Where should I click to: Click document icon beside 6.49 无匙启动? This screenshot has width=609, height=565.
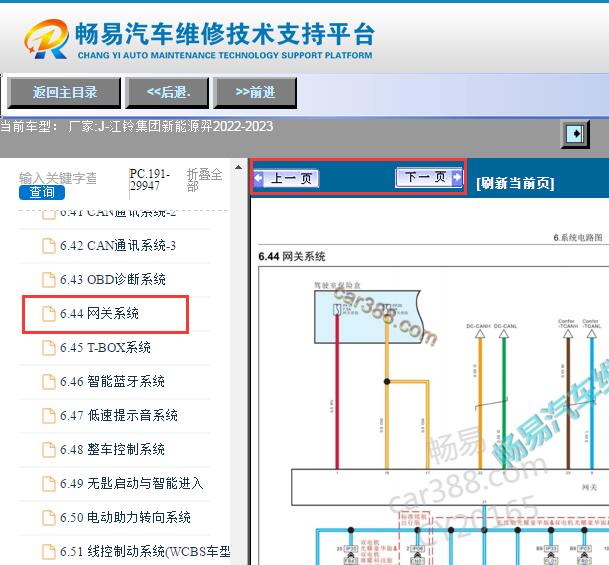point(49,483)
